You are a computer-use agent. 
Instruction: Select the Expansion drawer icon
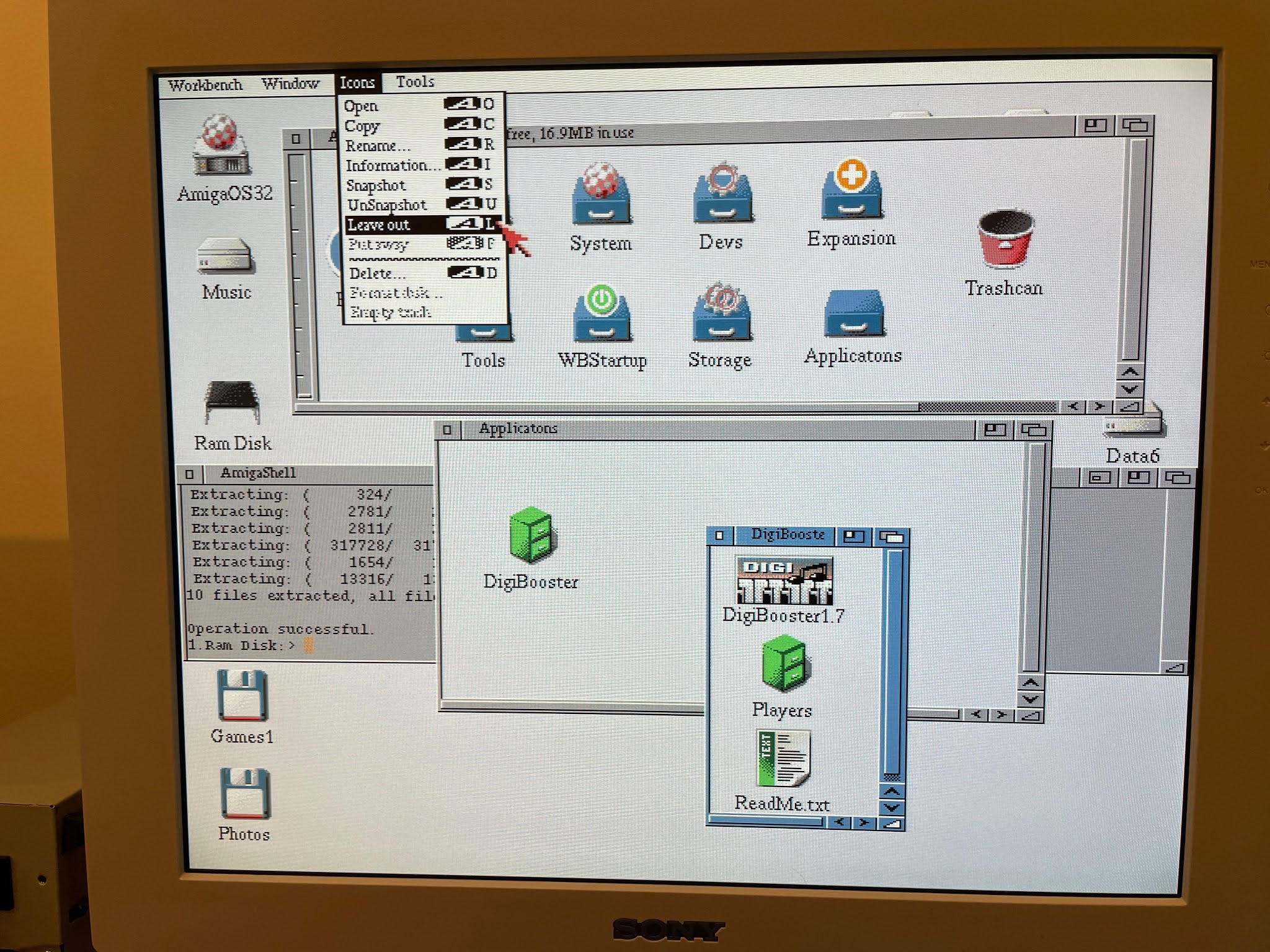coord(852,189)
